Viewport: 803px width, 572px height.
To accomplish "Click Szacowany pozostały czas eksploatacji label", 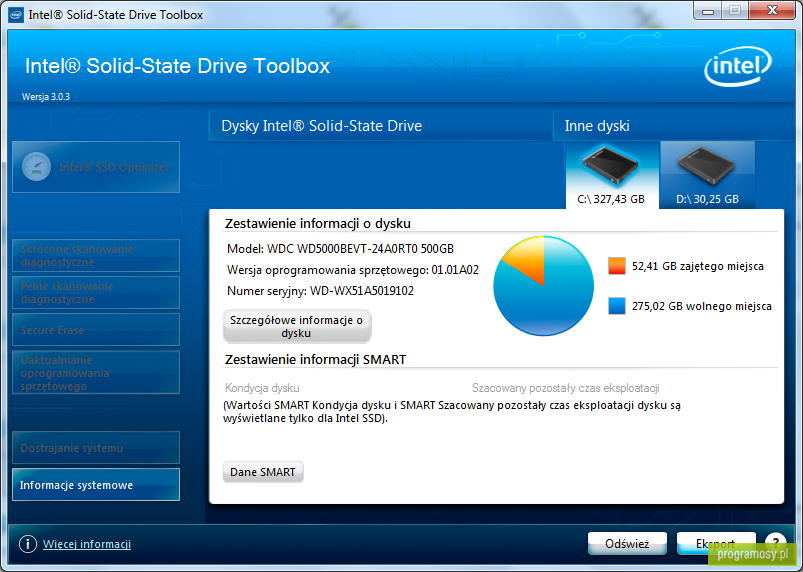I will click(565, 388).
